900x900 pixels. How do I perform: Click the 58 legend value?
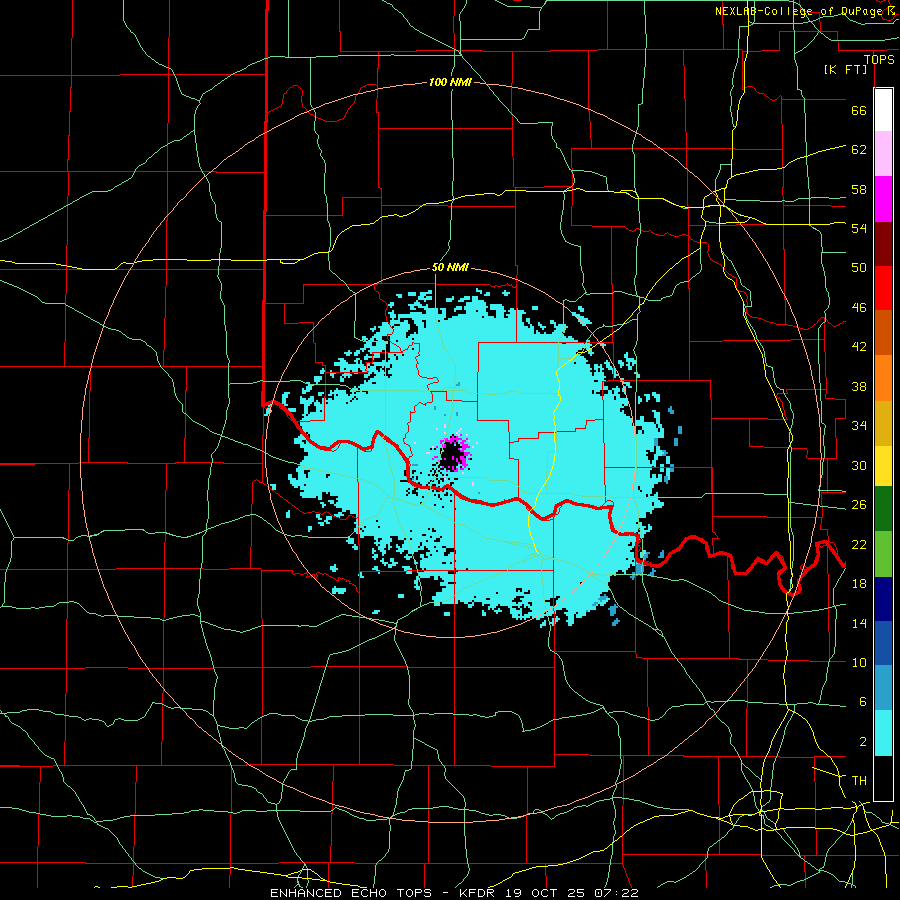click(859, 189)
